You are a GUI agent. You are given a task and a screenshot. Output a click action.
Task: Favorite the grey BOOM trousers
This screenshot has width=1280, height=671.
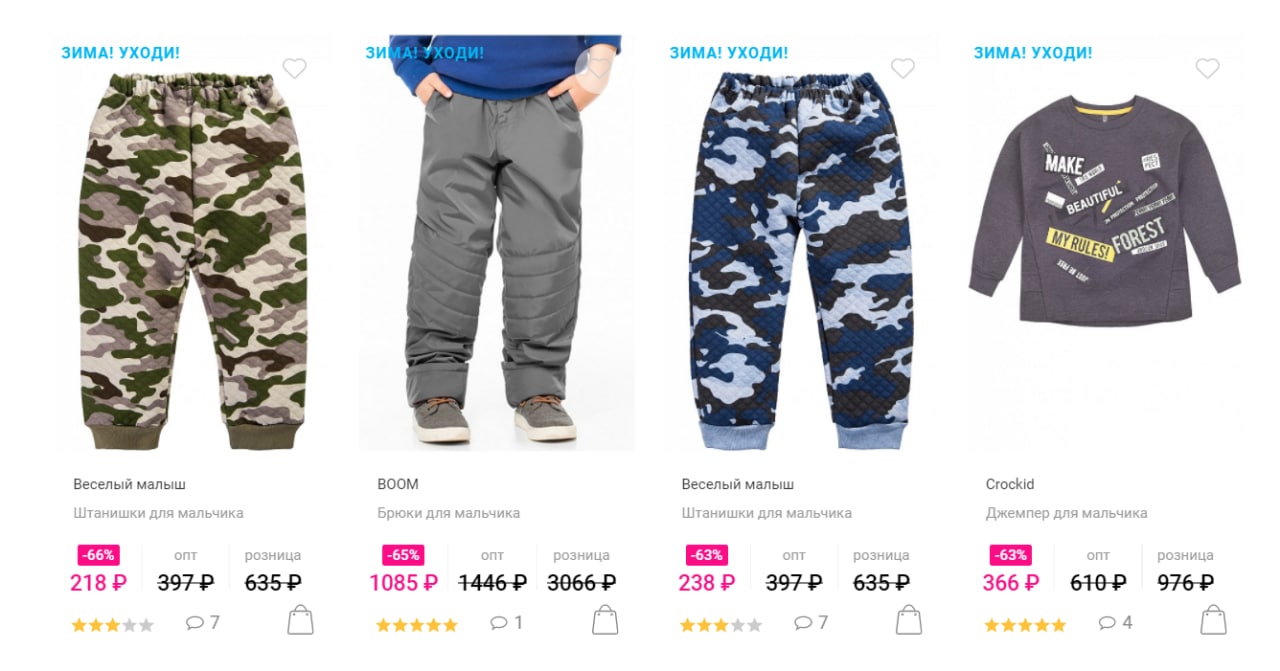[598, 68]
